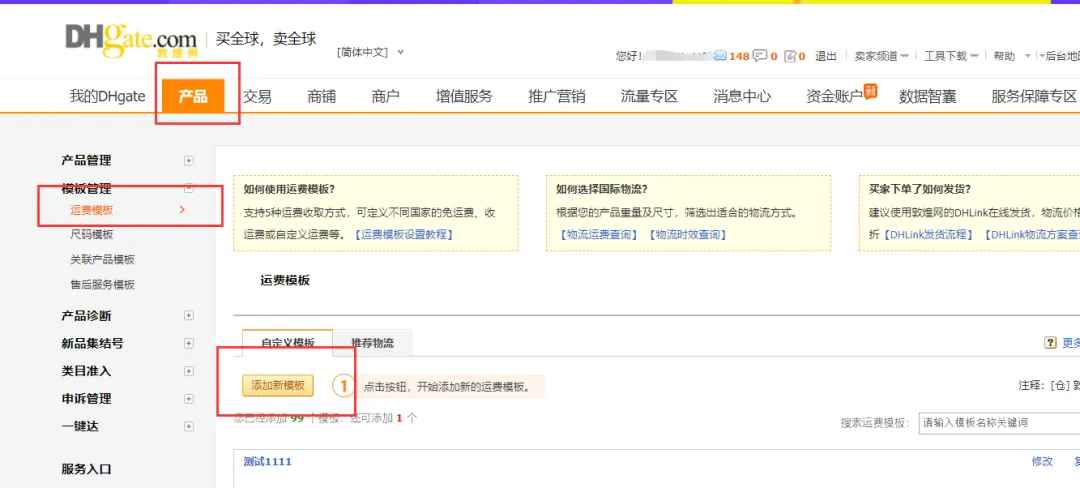Open the 消息中心 nav tab
1080x488 pixels.
pos(742,96)
